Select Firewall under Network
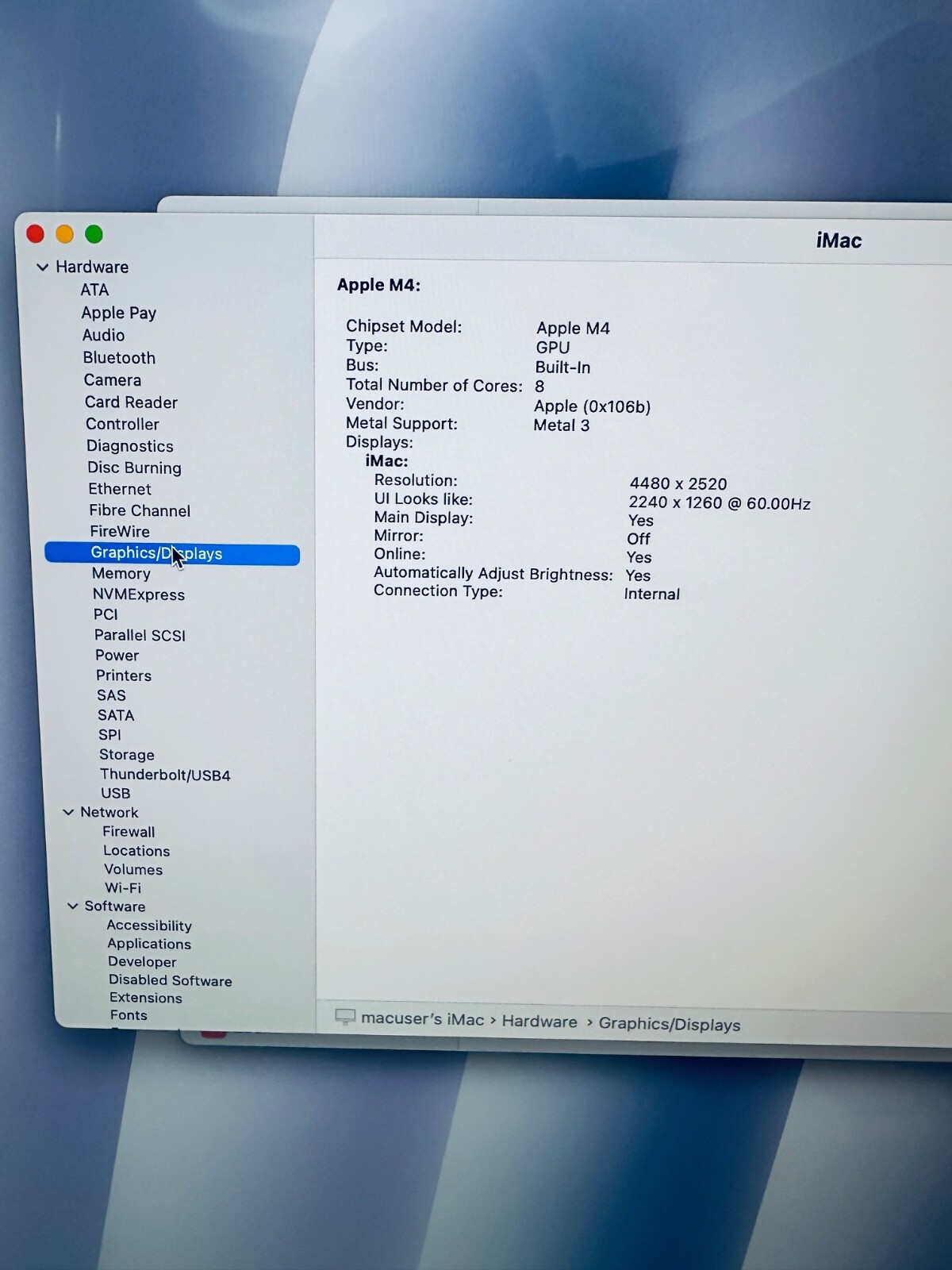Image resolution: width=952 pixels, height=1270 pixels. click(x=129, y=832)
